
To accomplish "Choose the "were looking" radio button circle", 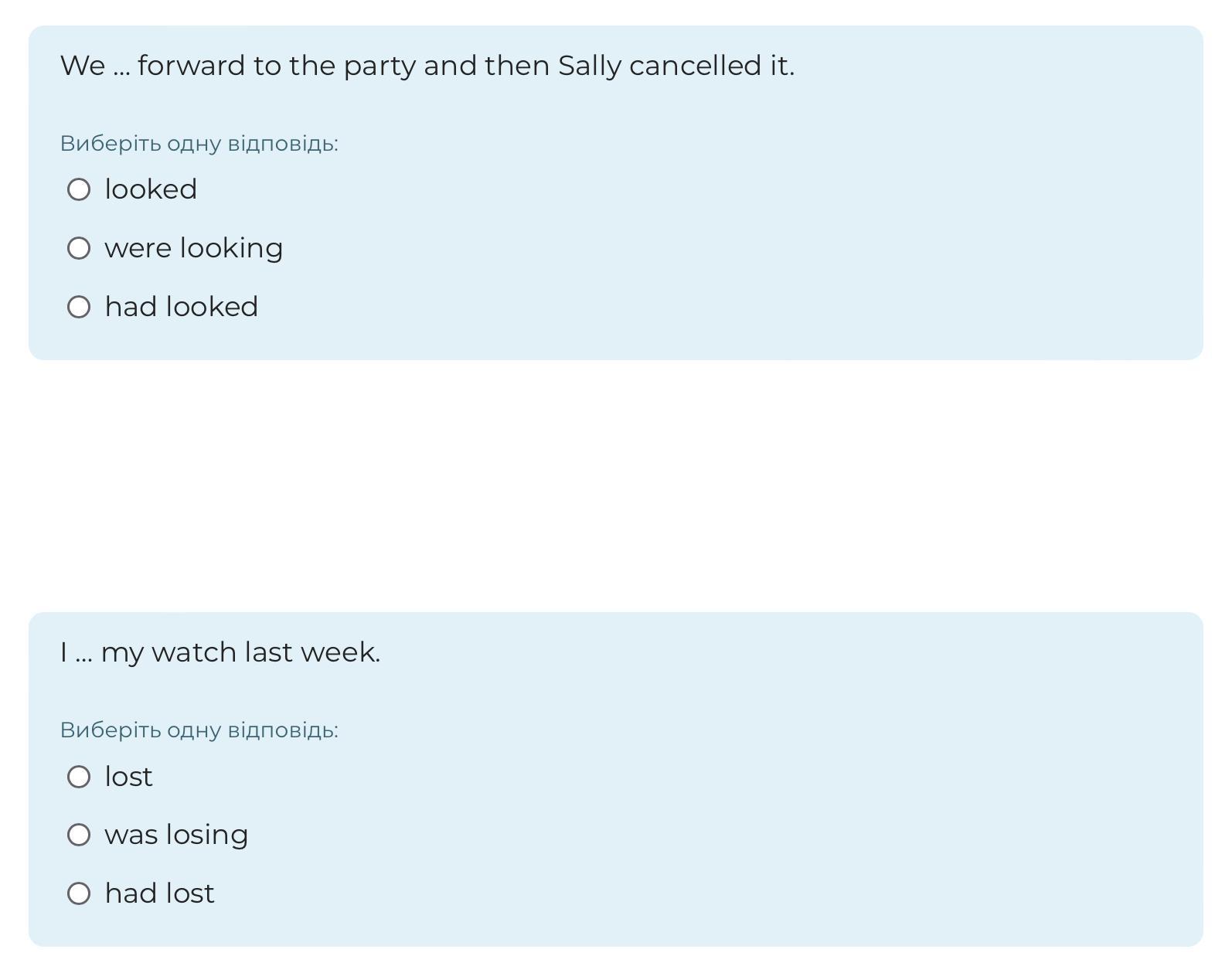I will [x=79, y=248].
